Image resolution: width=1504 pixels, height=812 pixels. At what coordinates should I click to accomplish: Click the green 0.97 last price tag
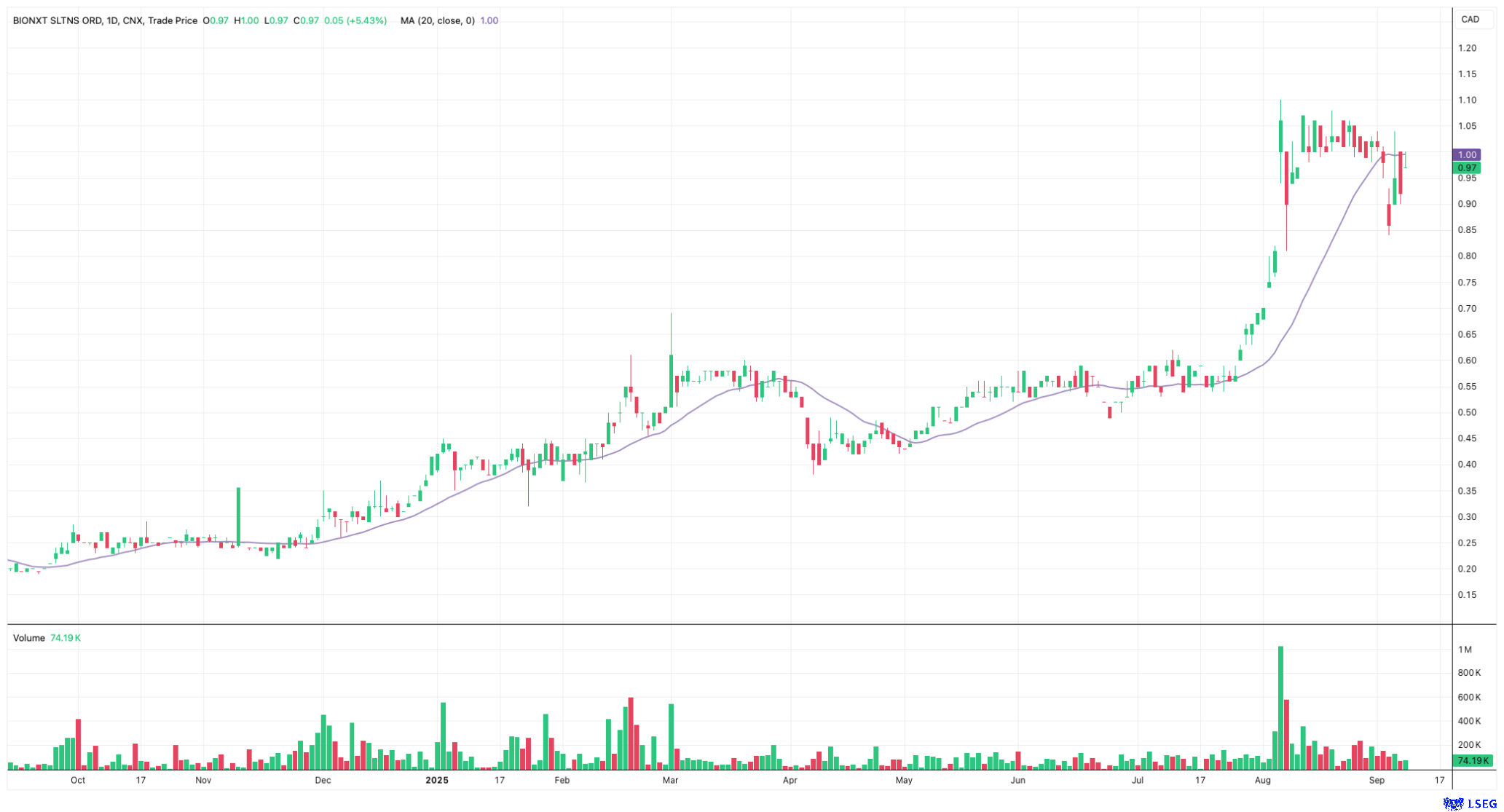click(1466, 167)
